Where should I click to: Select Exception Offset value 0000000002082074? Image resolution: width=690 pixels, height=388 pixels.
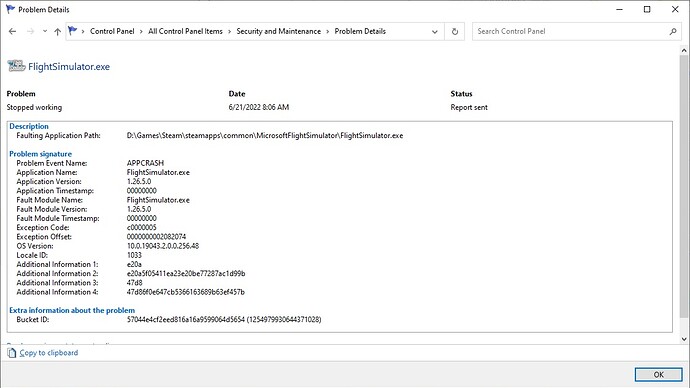156,237
